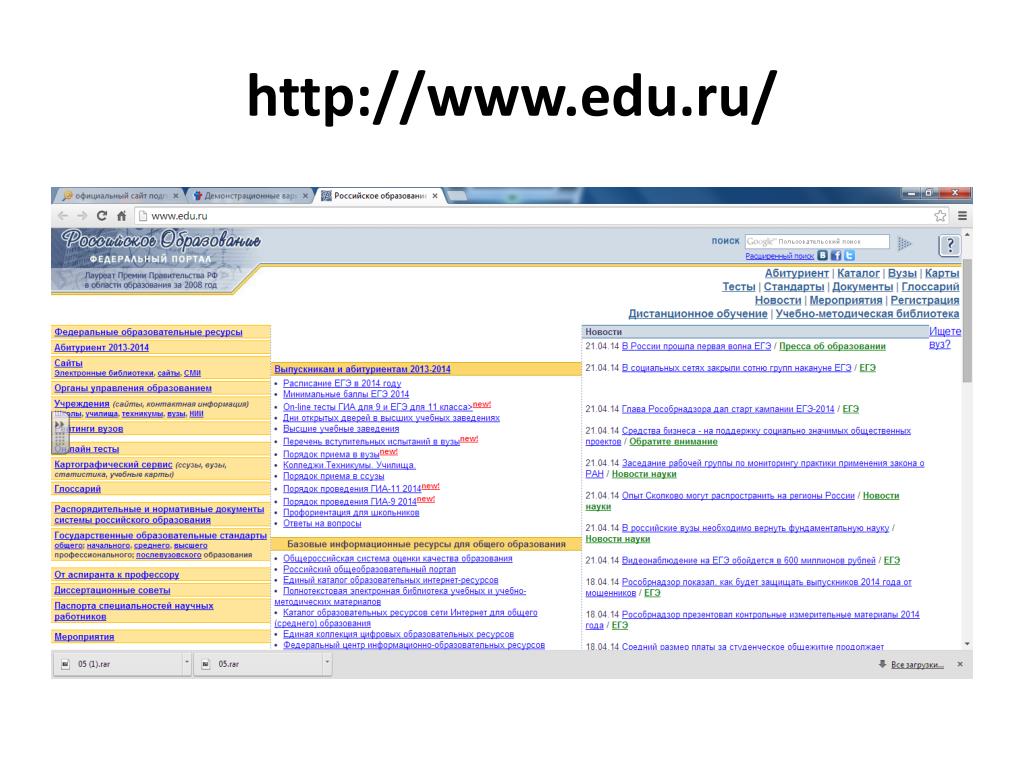Click the Google custom search field
1024x768 pixels.
click(817, 242)
